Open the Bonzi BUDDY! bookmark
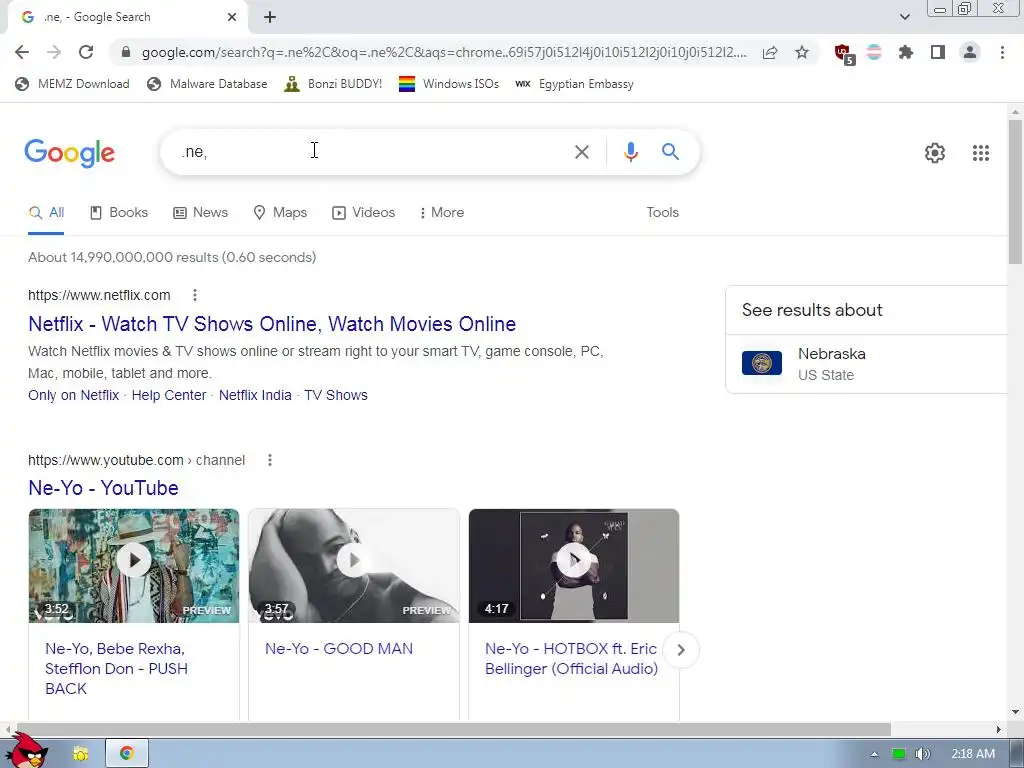Image resolution: width=1024 pixels, height=768 pixels. point(333,84)
